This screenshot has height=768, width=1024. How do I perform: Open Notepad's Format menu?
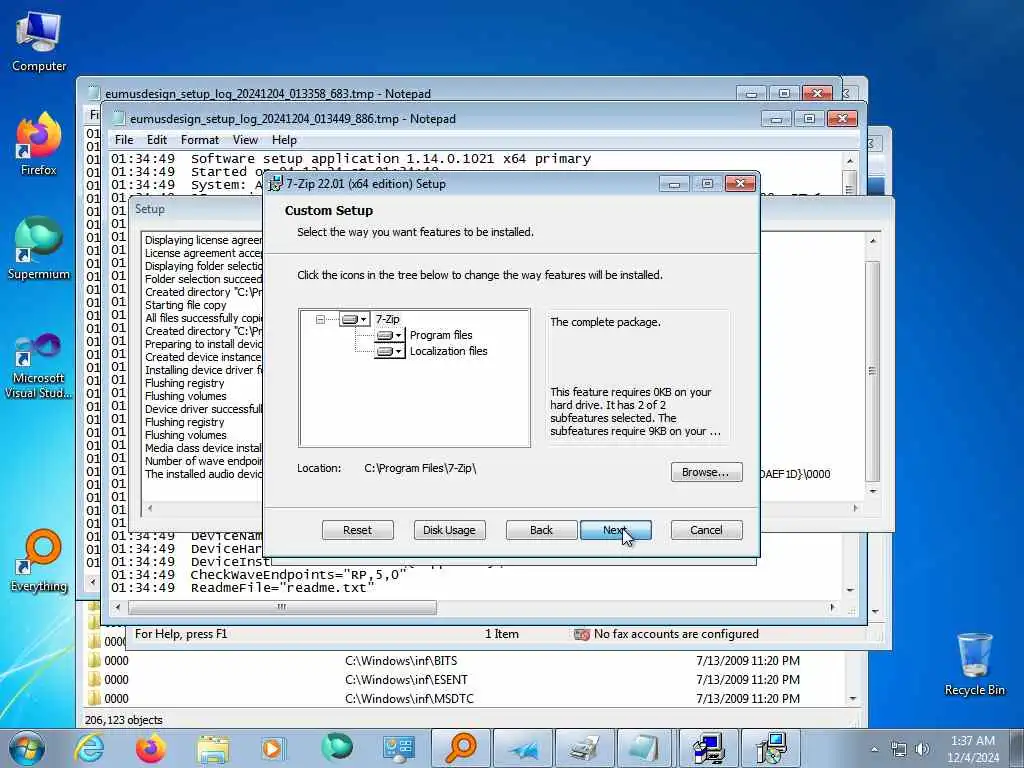[x=200, y=140]
